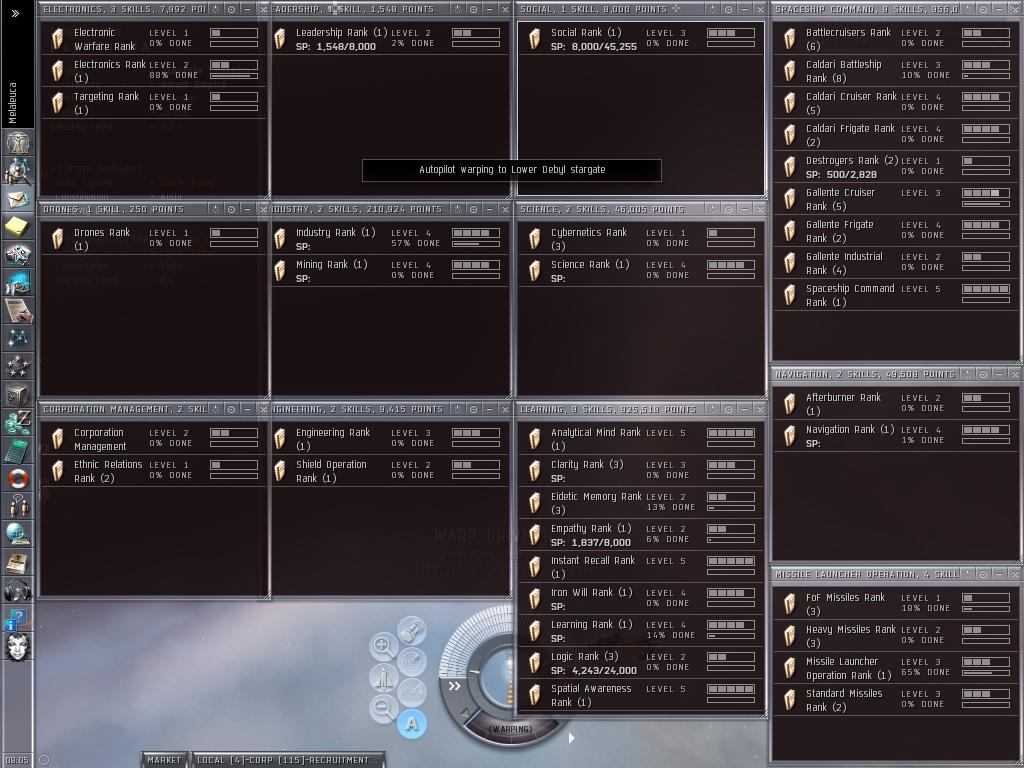Screen dimensions: 1024x768
Task: Click the face portrait icon in sidebar
Action: [18, 647]
